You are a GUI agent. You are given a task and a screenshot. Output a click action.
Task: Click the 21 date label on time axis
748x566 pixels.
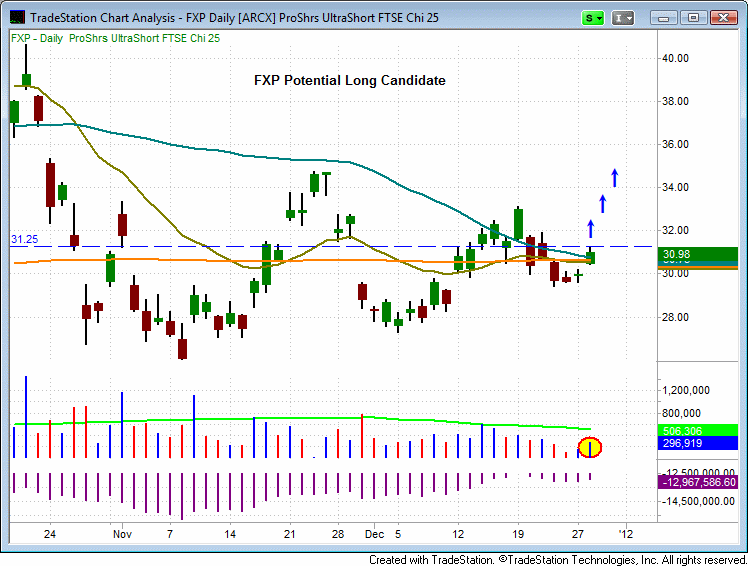pyautogui.click(x=290, y=534)
